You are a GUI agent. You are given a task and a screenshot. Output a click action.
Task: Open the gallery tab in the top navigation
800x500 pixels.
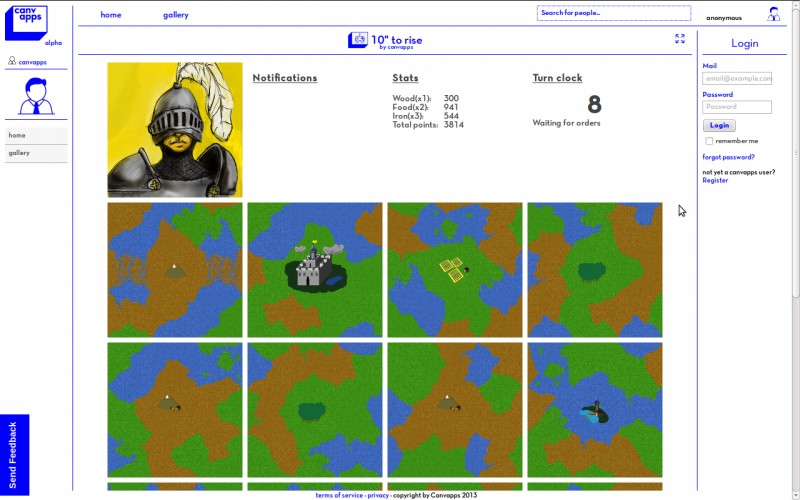[x=176, y=15]
